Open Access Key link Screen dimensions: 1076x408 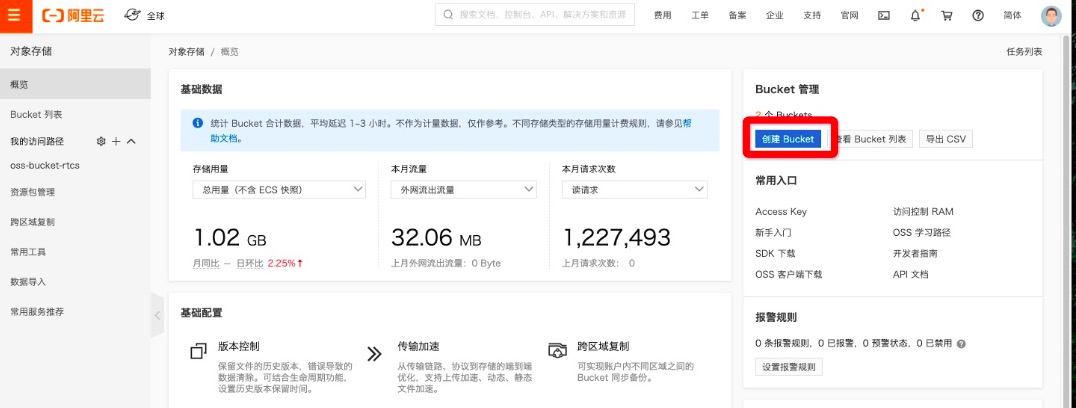click(x=781, y=212)
